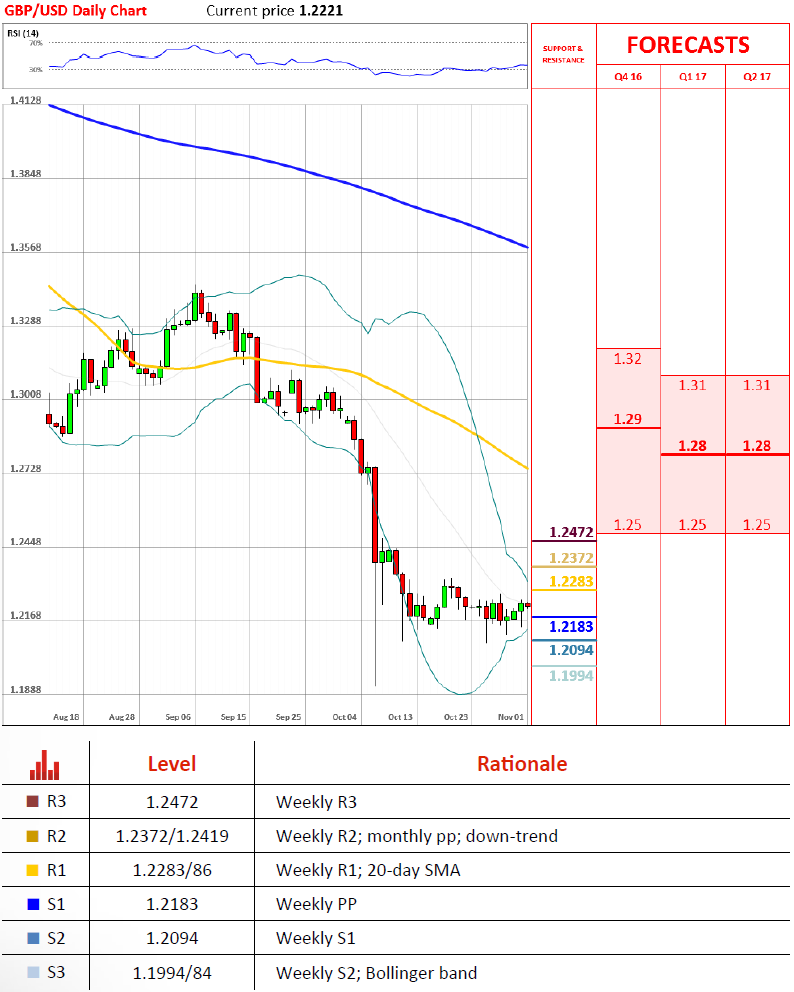Select the Q4 16 forecast column header
The width and height of the screenshot is (794, 992).
[628, 77]
